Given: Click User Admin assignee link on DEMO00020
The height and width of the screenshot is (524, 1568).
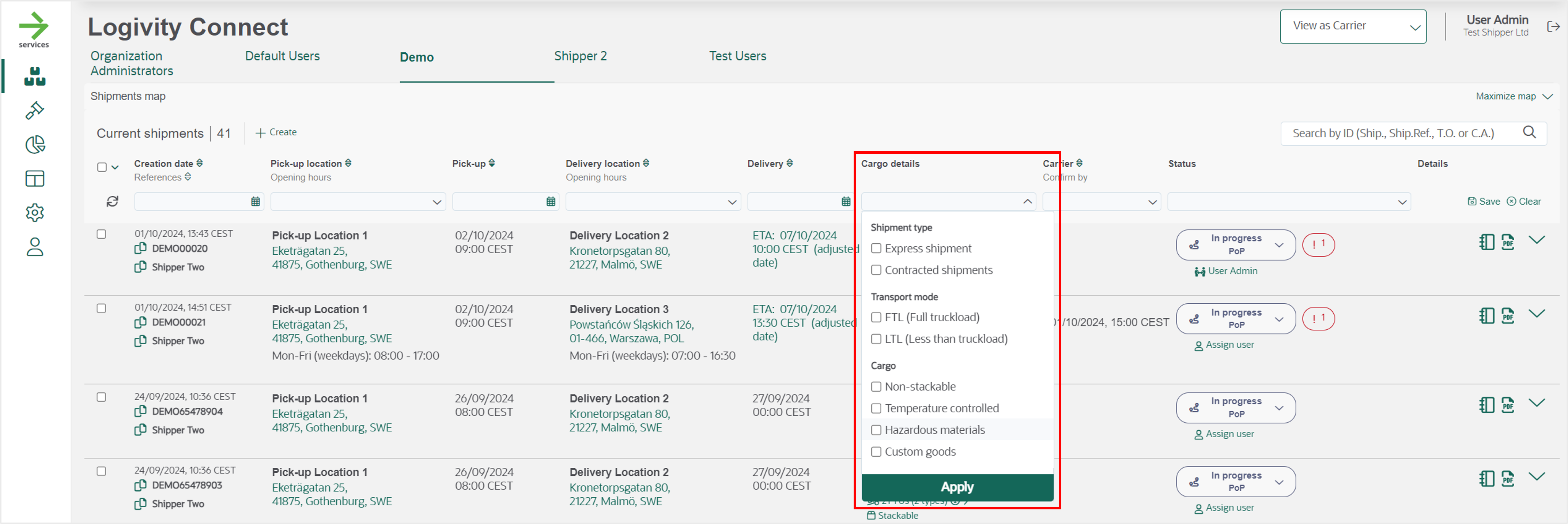Looking at the screenshot, I should point(1225,271).
